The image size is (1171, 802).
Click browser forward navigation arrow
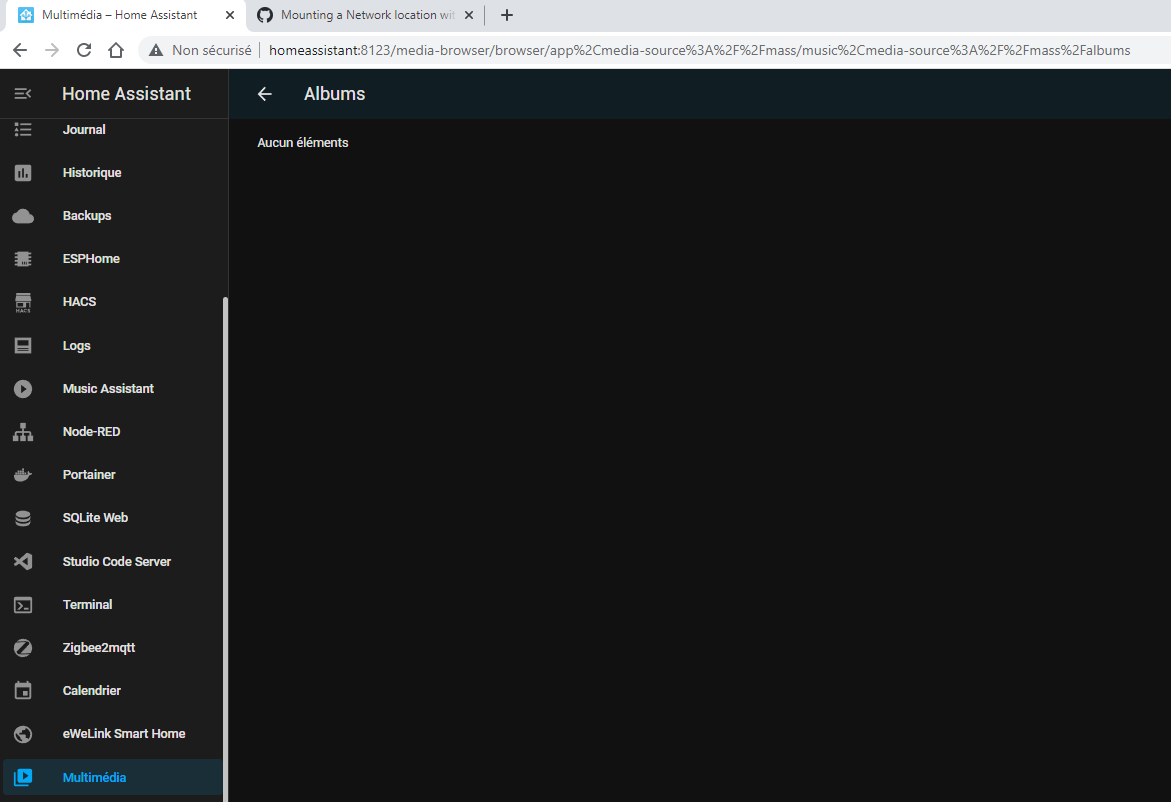click(x=52, y=50)
